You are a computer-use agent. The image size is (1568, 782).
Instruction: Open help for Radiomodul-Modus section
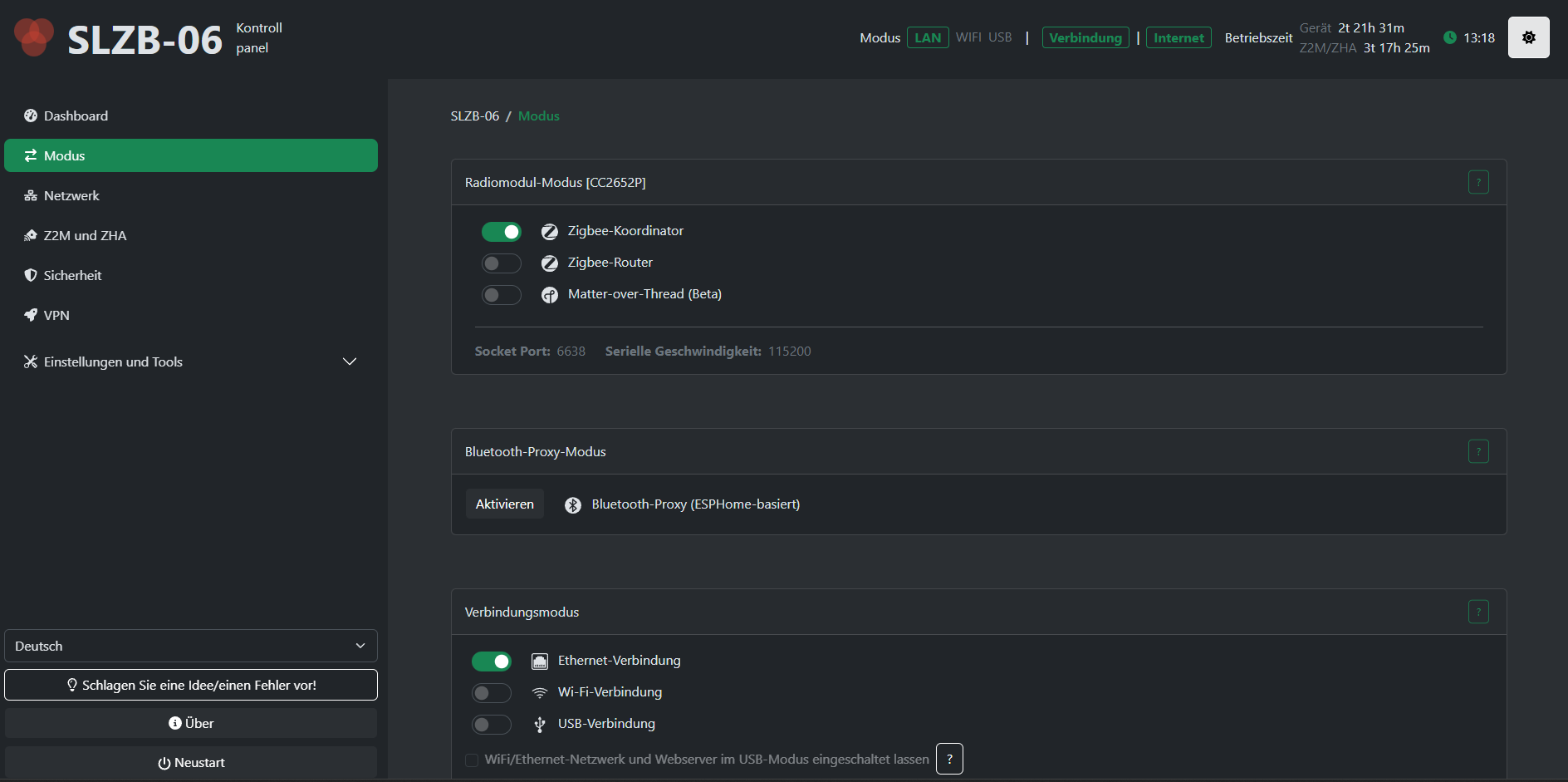click(1478, 182)
